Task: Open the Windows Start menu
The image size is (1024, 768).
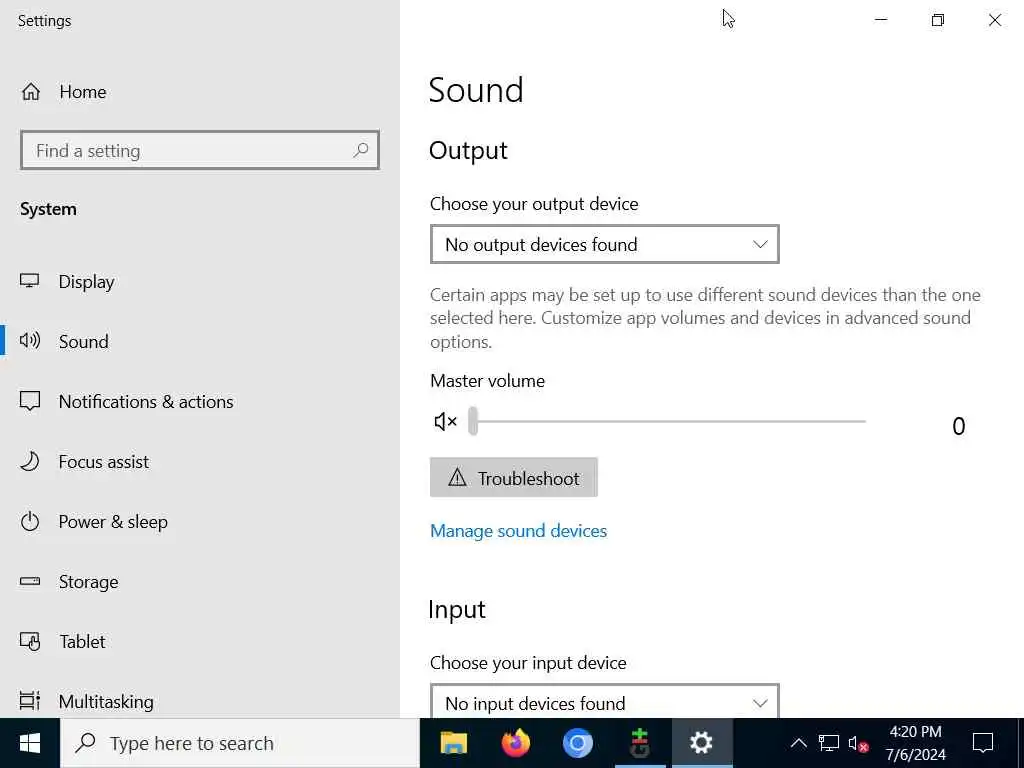Action: click(x=30, y=743)
